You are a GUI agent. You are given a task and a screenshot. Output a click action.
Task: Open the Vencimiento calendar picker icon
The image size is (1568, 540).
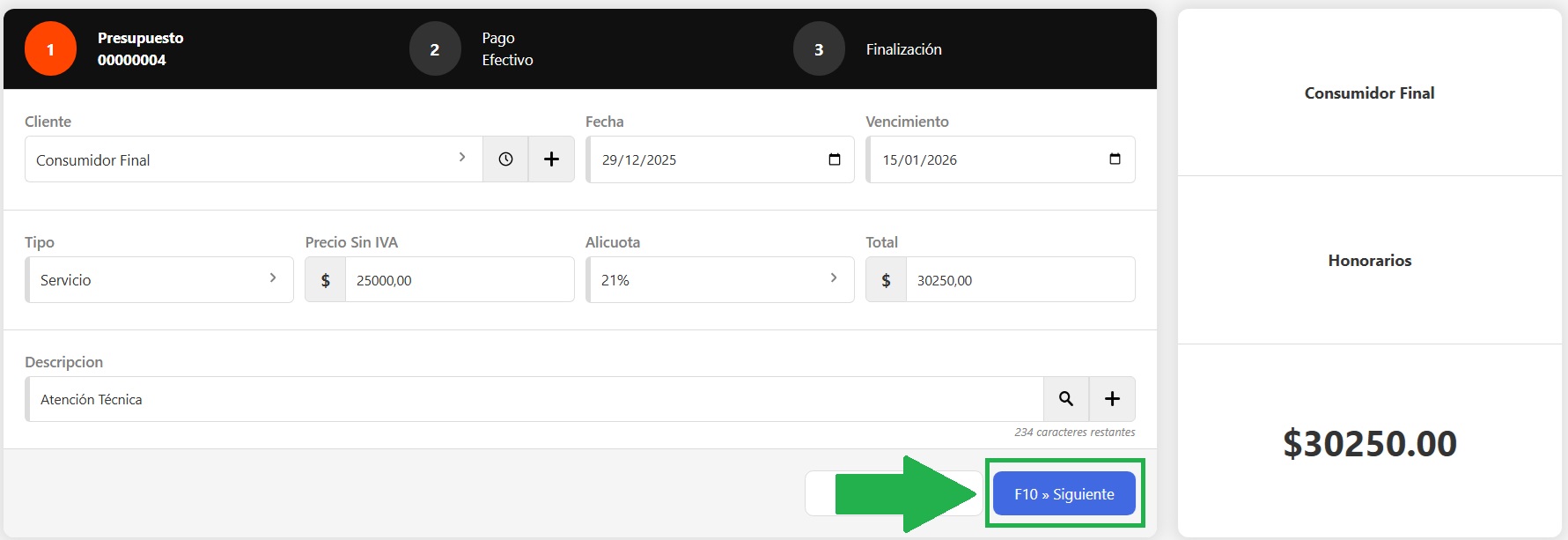point(1115,159)
